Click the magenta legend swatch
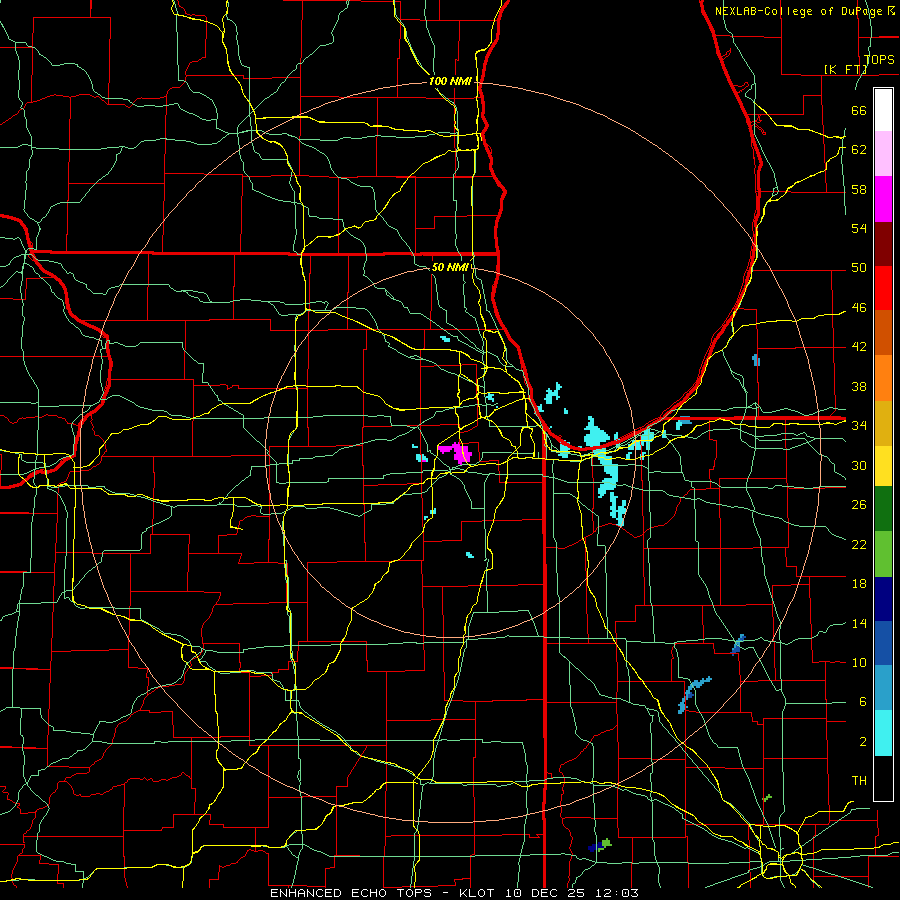 point(883,199)
